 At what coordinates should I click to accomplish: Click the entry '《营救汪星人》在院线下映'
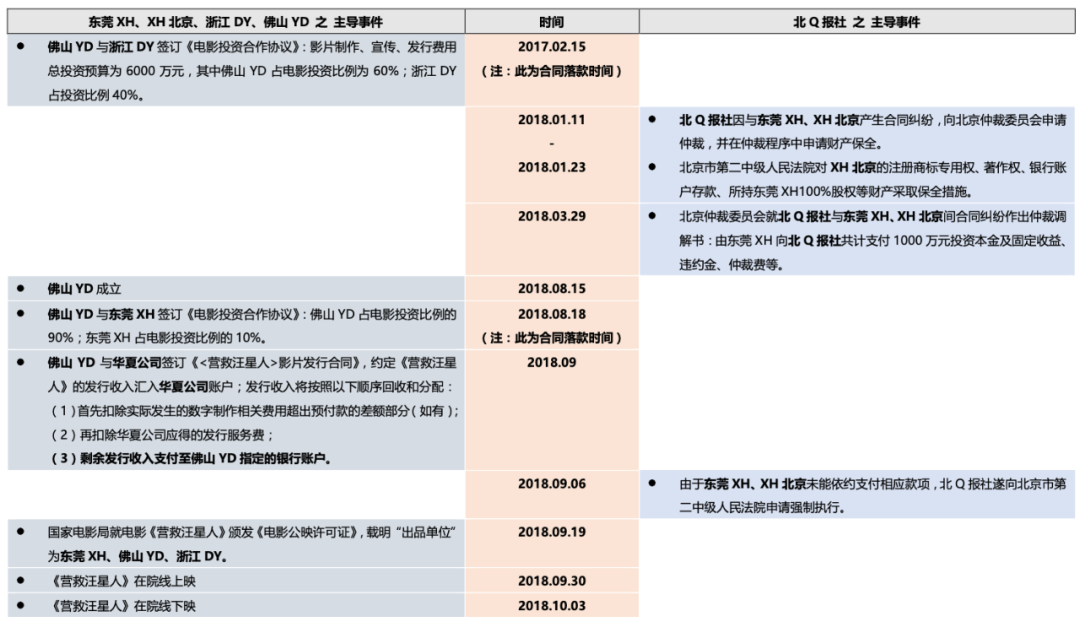pyautogui.click(x=122, y=605)
